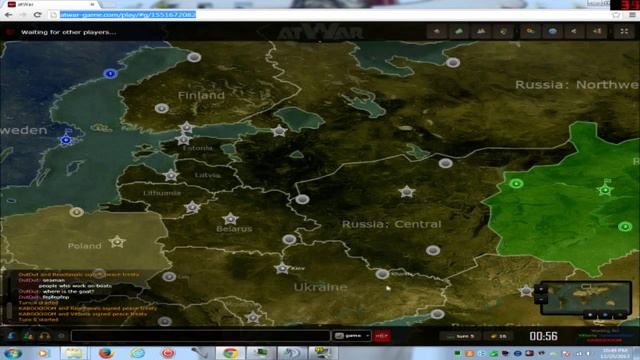This screenshot has height=360, width=640.
Task: Click the share arrow icon in top toolbar
Action: tap(574, 31)
